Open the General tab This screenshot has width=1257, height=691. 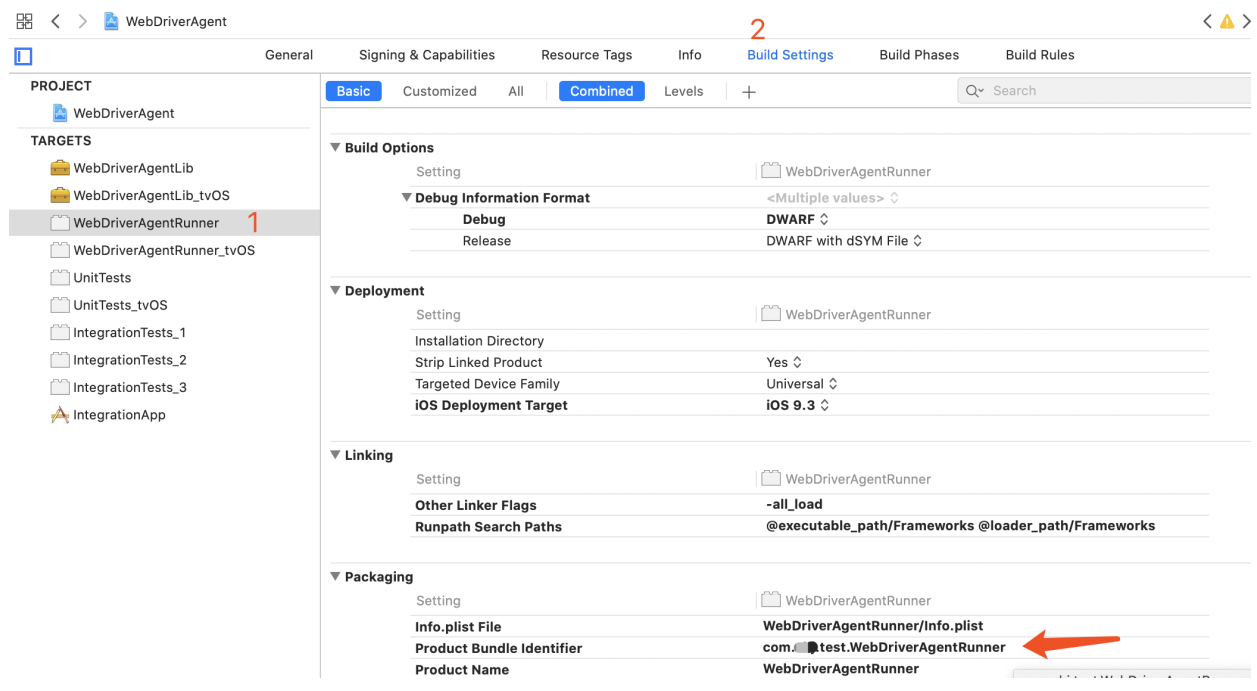click(289, 55)
